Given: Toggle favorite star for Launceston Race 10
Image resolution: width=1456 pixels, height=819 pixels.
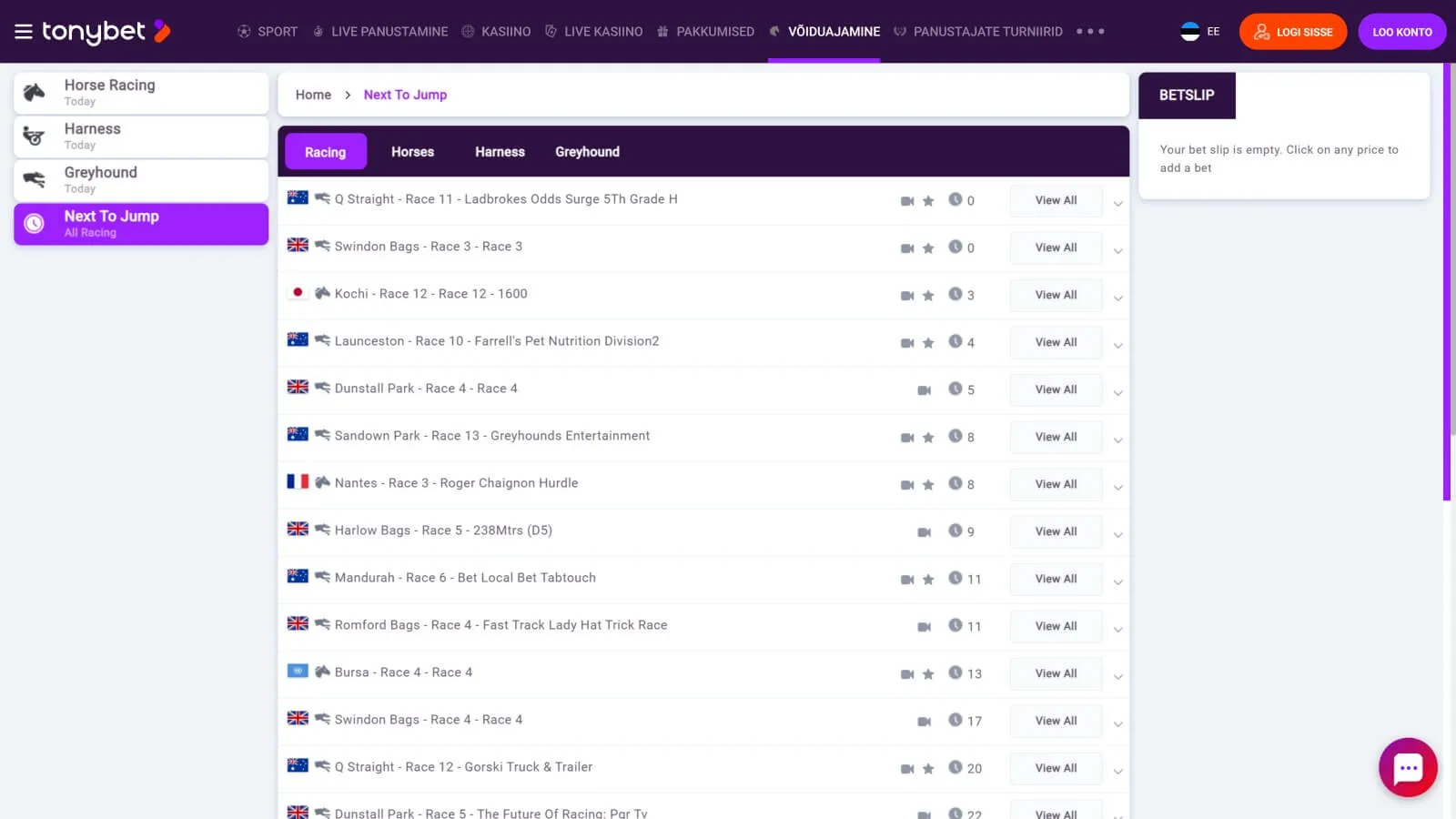Looking at the screenshot, I should (928, 343).
